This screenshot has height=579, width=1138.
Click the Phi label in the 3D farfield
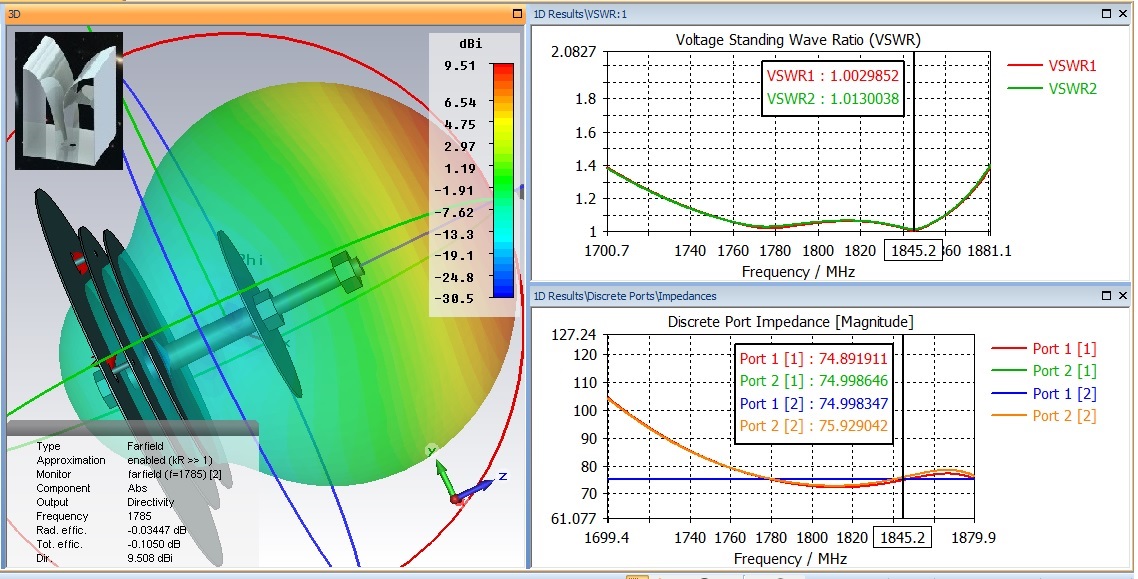click(250, 260)
